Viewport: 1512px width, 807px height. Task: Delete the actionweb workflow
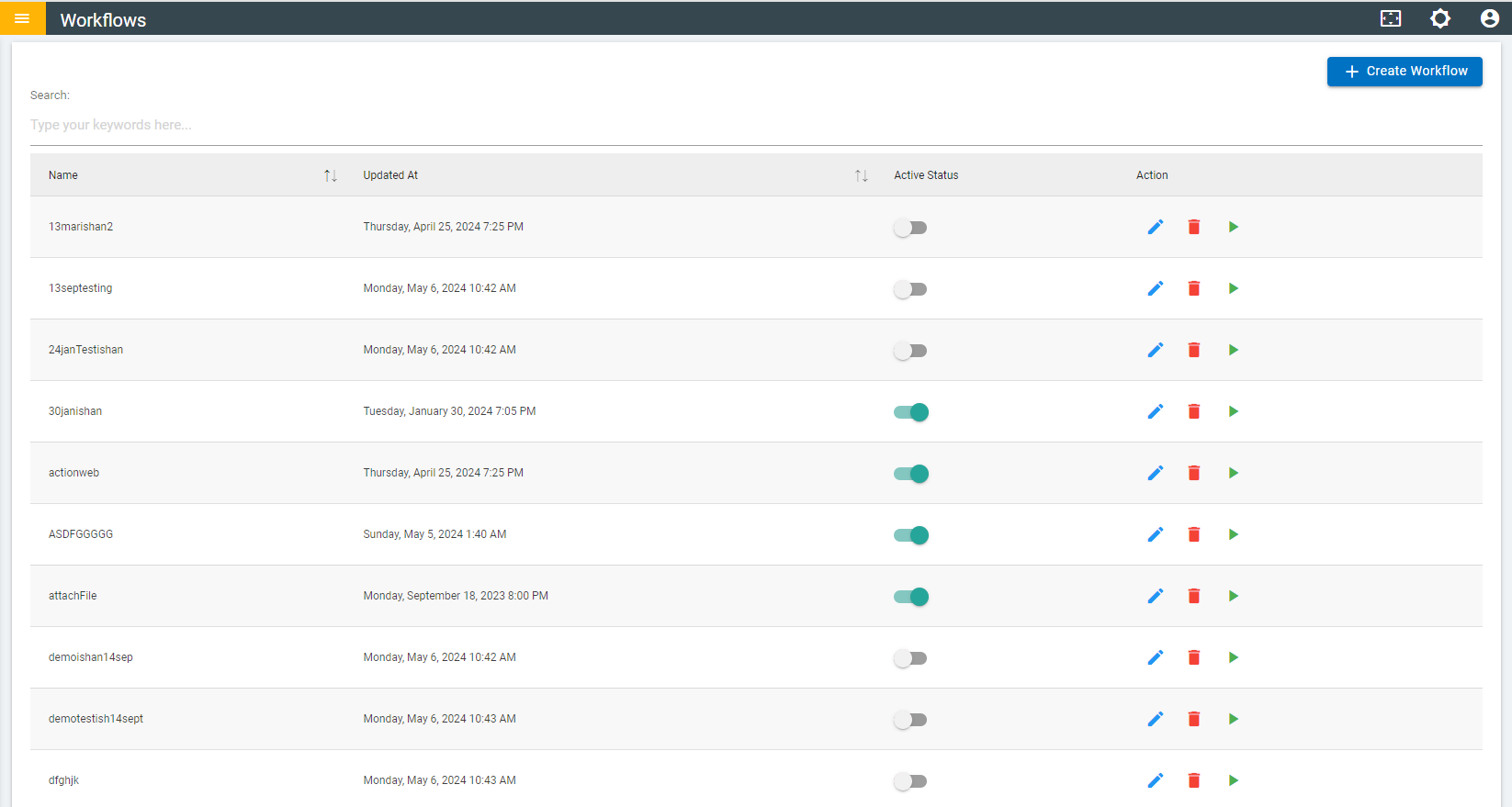click(x=1194, y=473)
